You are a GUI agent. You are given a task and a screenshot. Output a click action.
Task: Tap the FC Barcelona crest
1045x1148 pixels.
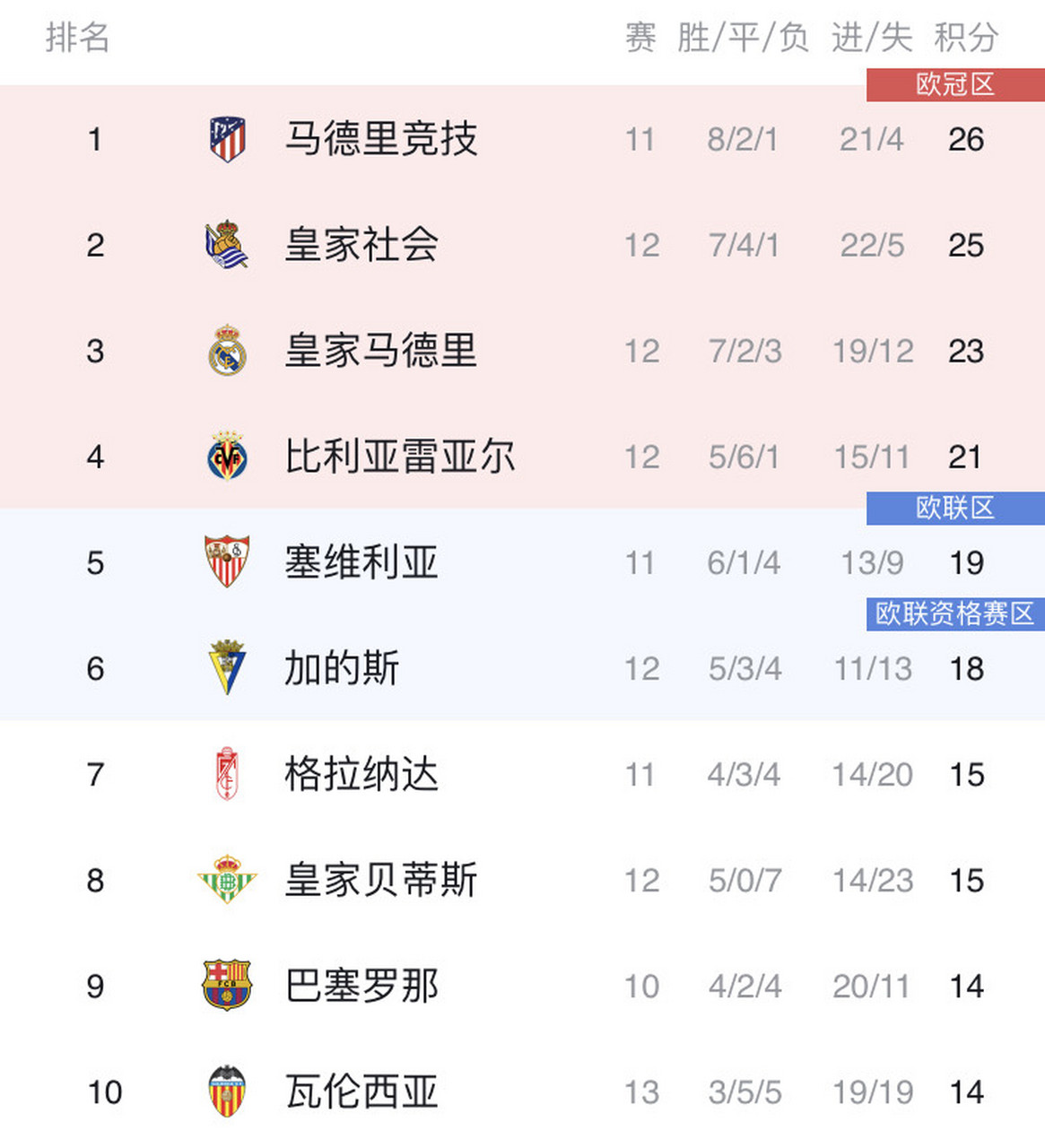point(227,985)
